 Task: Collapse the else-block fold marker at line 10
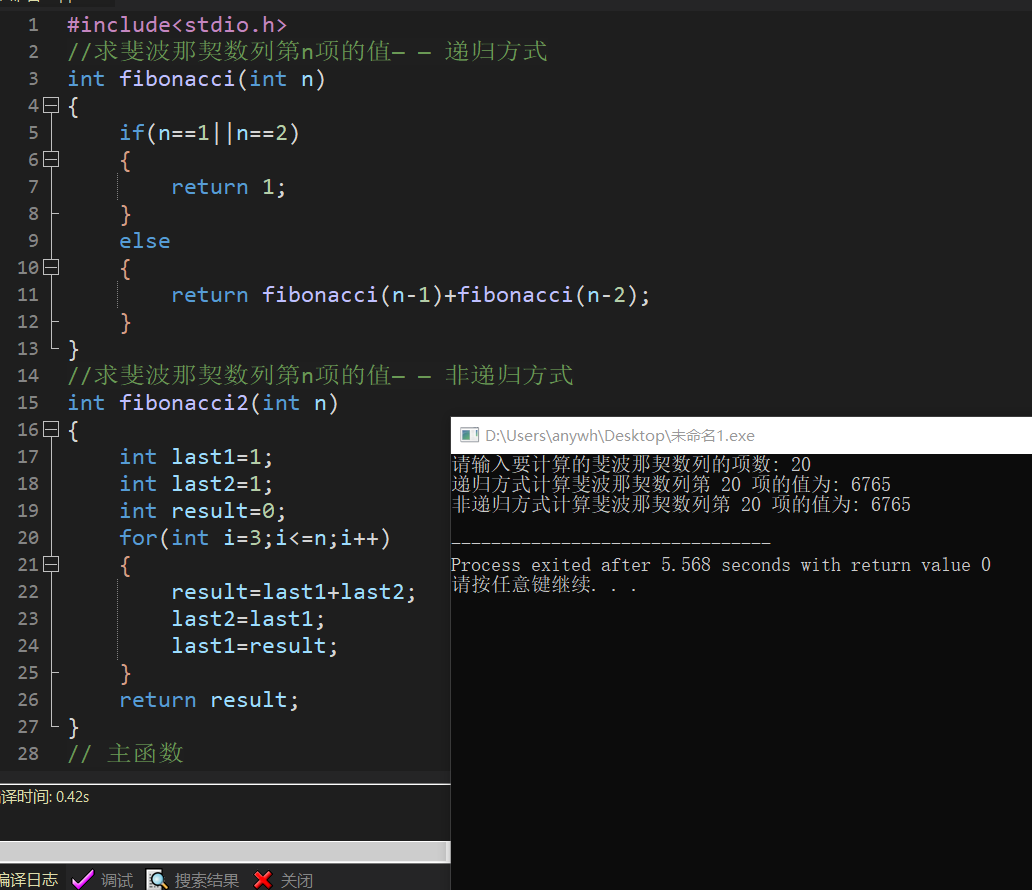pos(51,267)
